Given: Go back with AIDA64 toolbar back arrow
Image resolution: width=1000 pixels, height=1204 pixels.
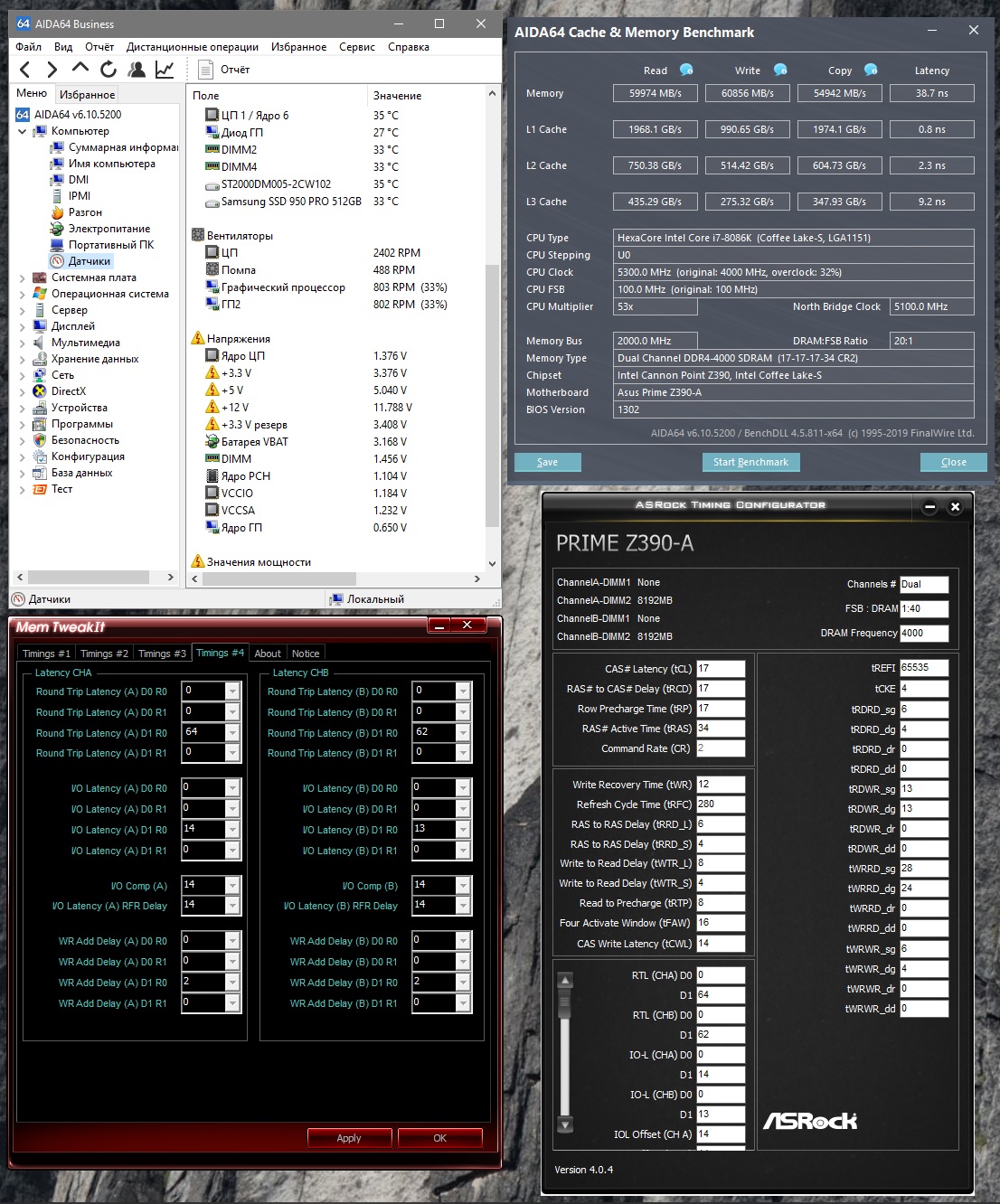Looking at the screenshot, I should click(25, 70).
